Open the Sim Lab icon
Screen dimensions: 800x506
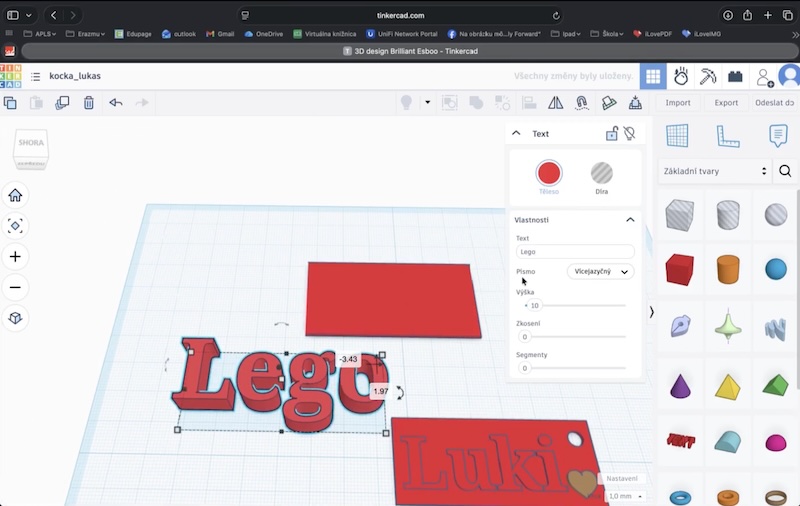(681, 77)
